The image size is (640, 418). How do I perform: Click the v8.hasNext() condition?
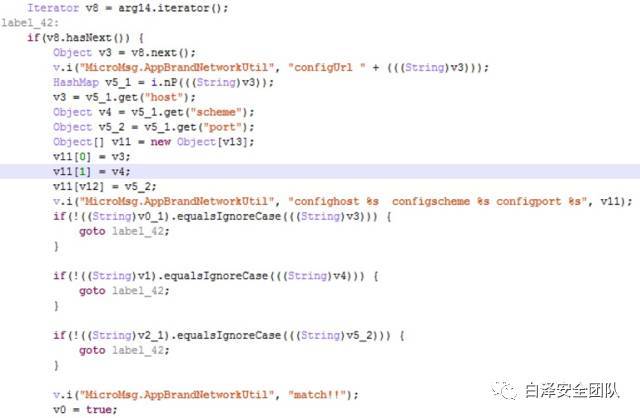[87, 38]
